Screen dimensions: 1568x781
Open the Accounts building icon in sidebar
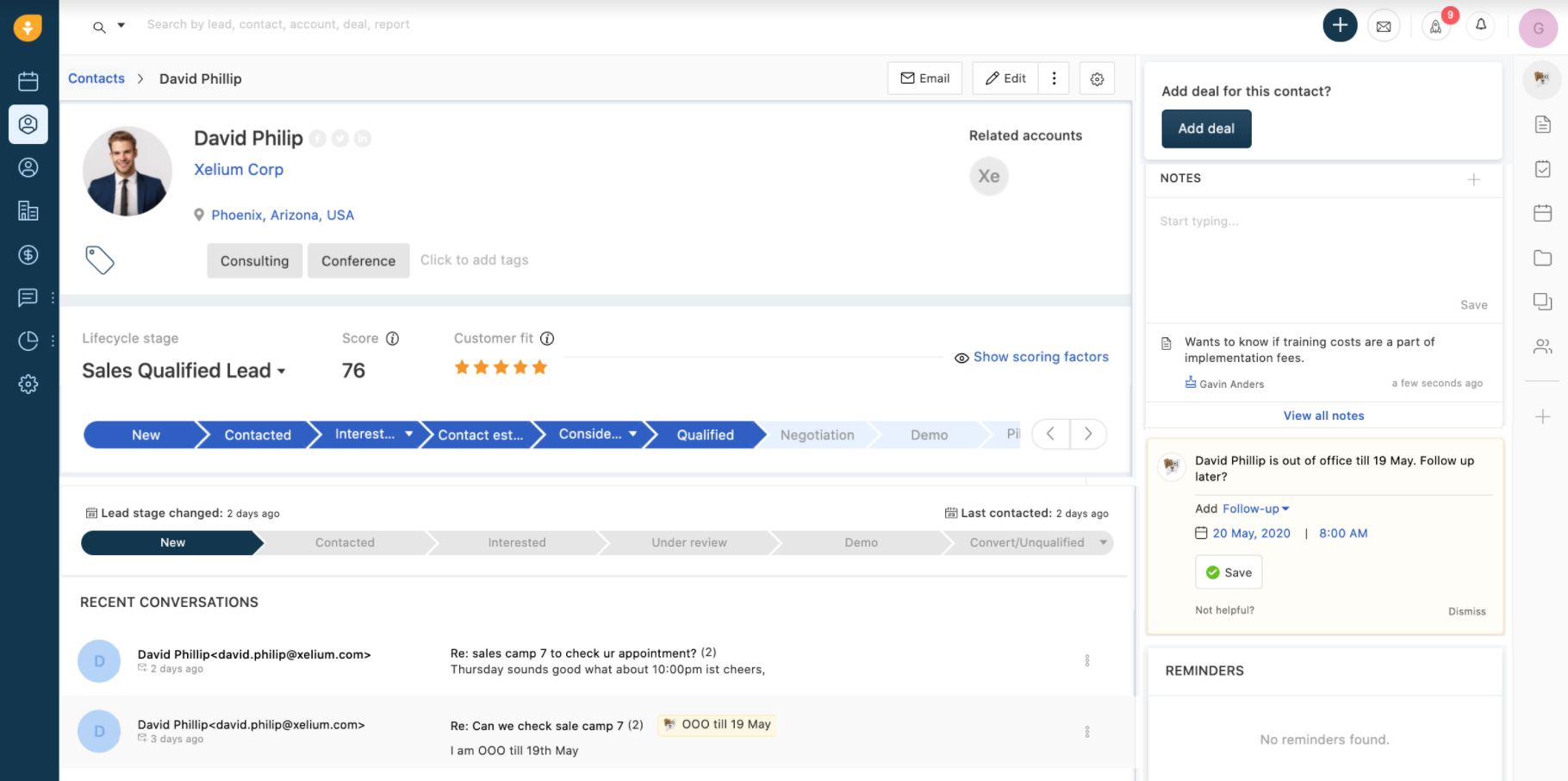click(28, 210)
